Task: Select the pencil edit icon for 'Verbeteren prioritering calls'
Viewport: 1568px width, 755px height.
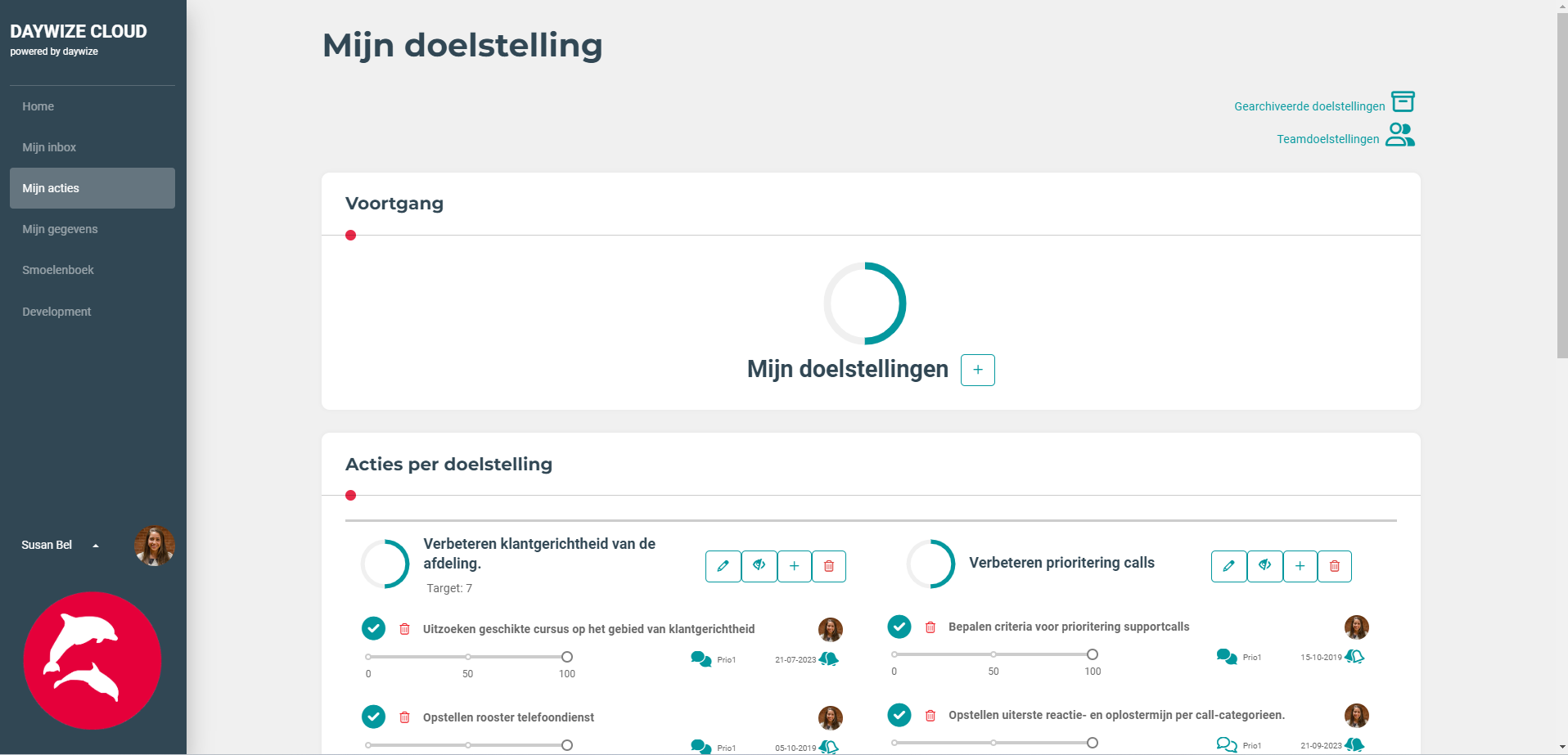Action: 1228,566
